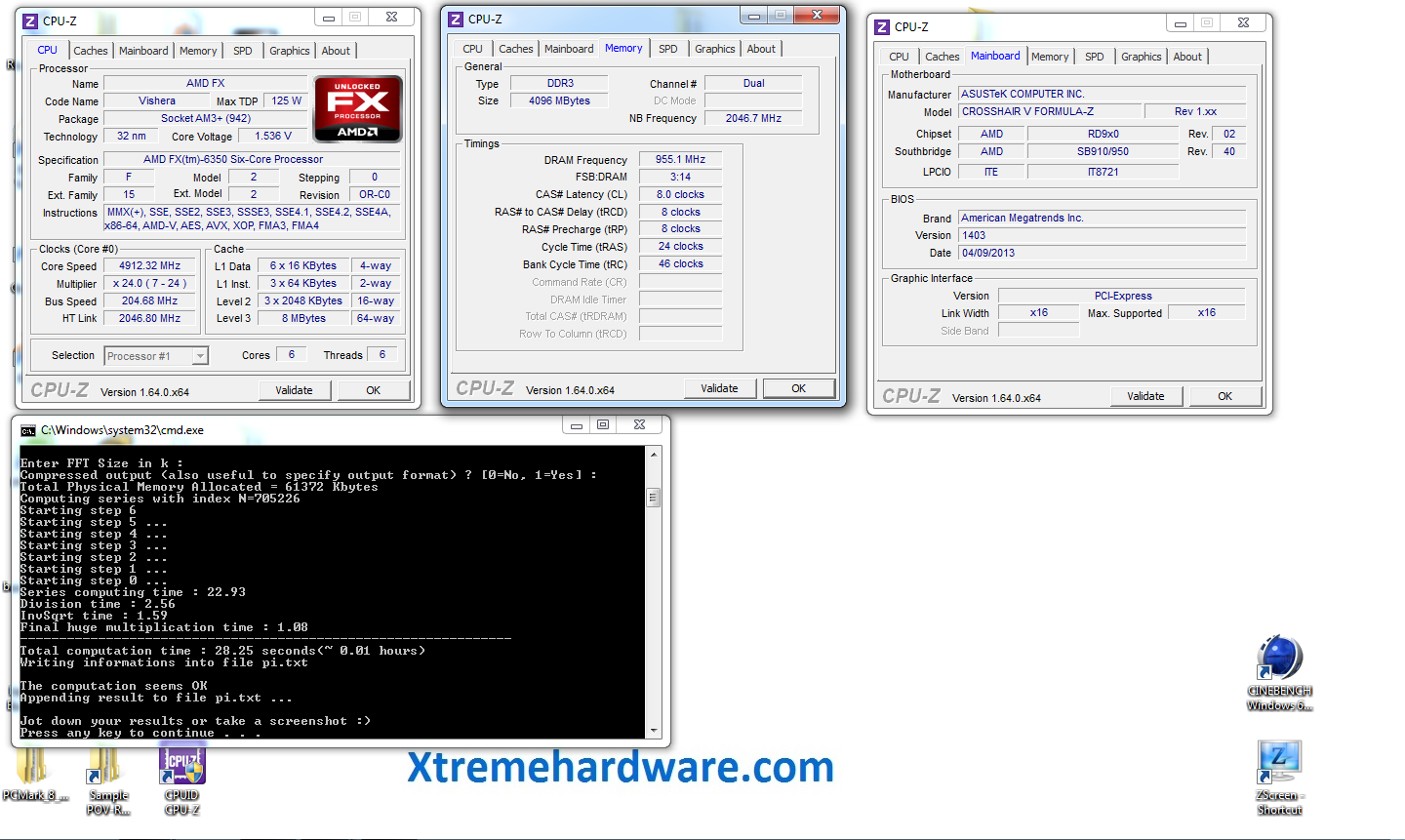Click the Max TDP 125 W value
The width and height of the screenshot is (1405, 840).
click(286, 100)
